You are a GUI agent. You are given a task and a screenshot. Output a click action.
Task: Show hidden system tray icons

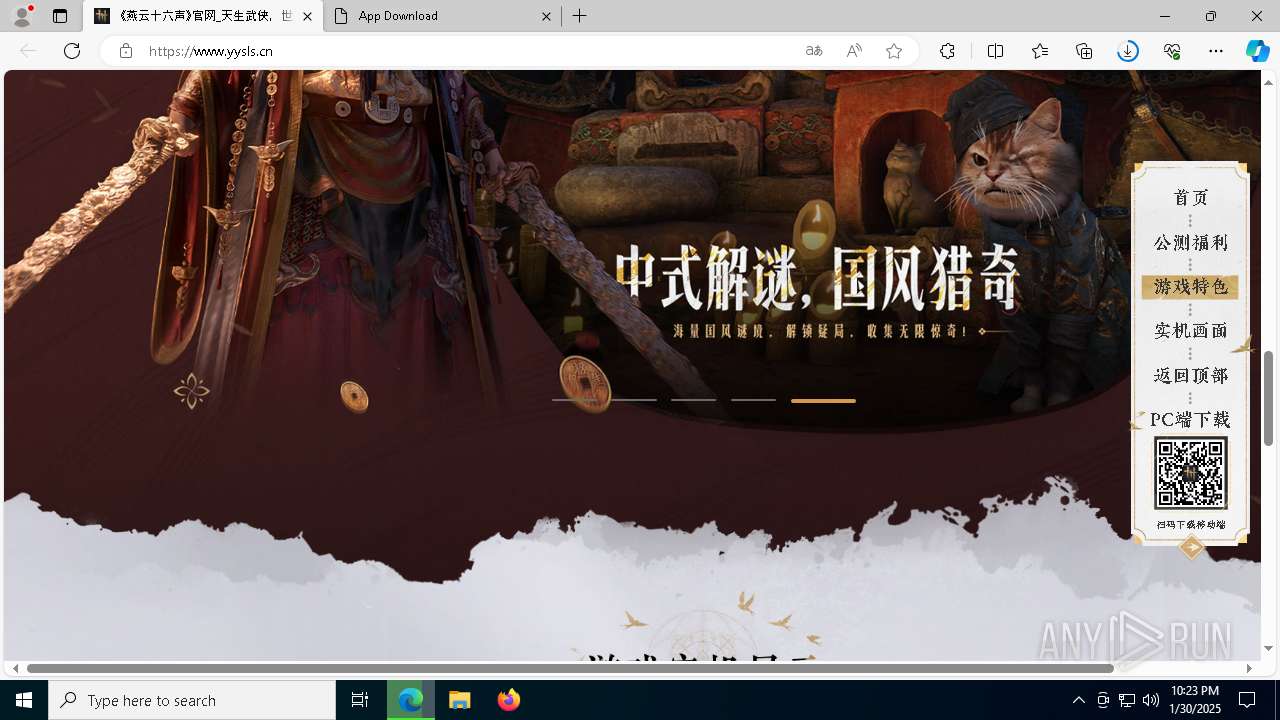pyautogui.click(x=1078, y=700)
